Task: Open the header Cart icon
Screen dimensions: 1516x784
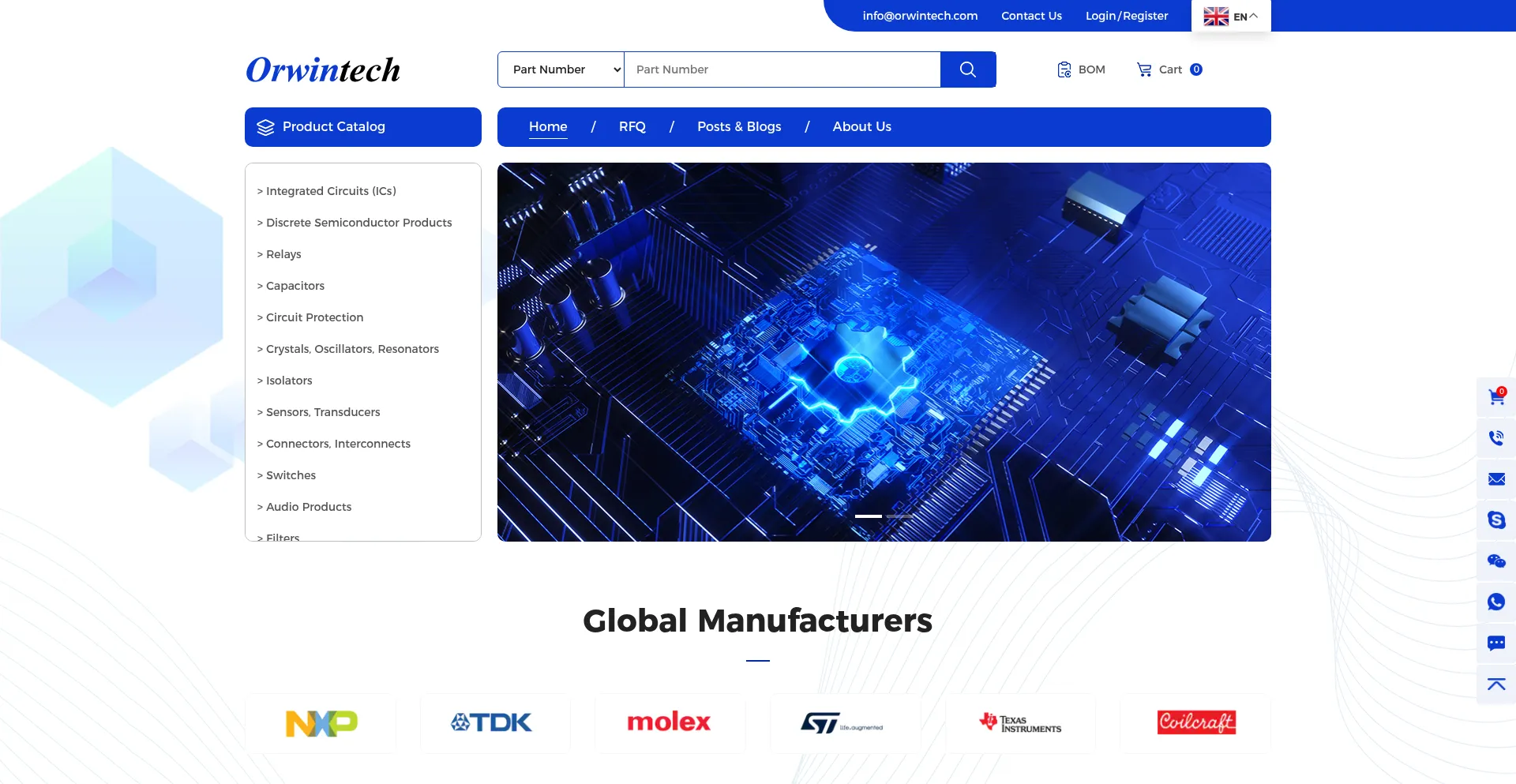Action: coord(1144,69)
